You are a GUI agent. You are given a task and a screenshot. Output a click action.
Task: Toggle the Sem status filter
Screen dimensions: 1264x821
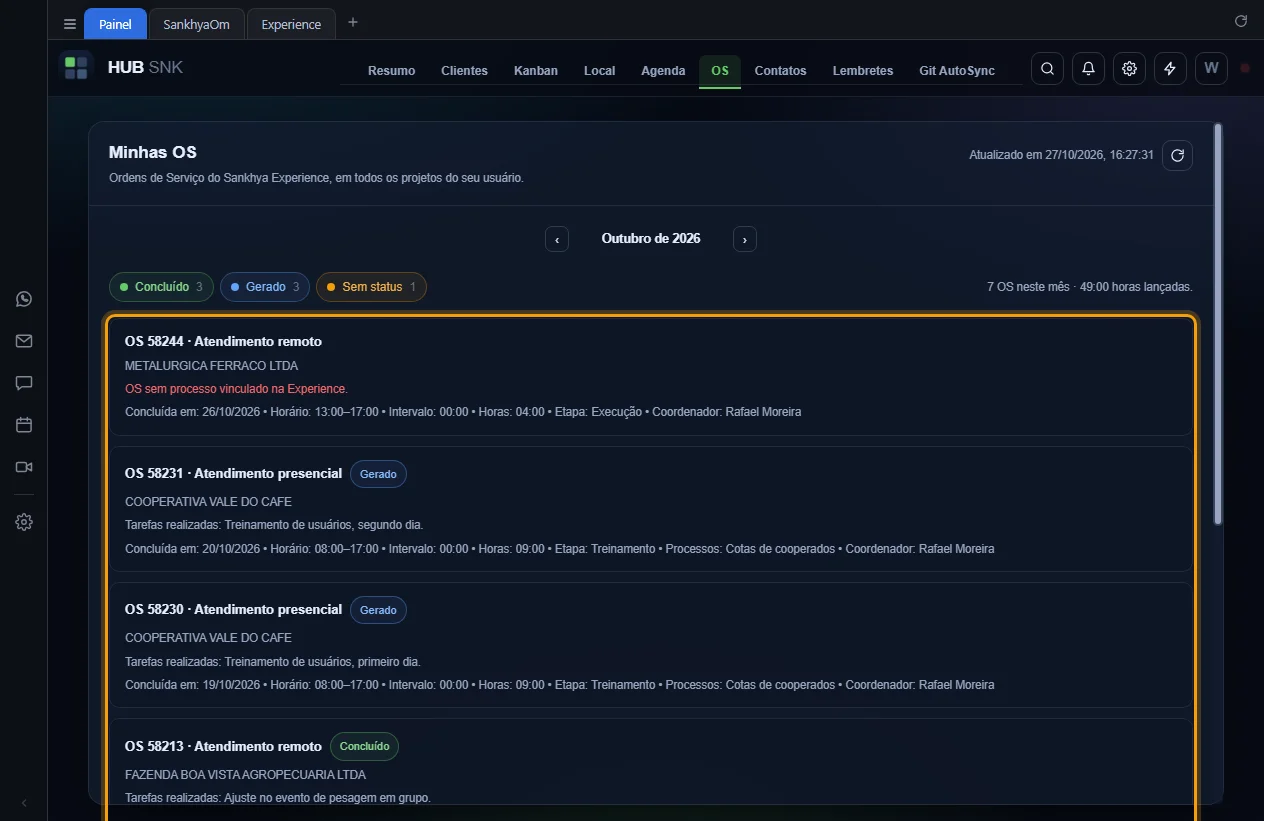point(371,287)
